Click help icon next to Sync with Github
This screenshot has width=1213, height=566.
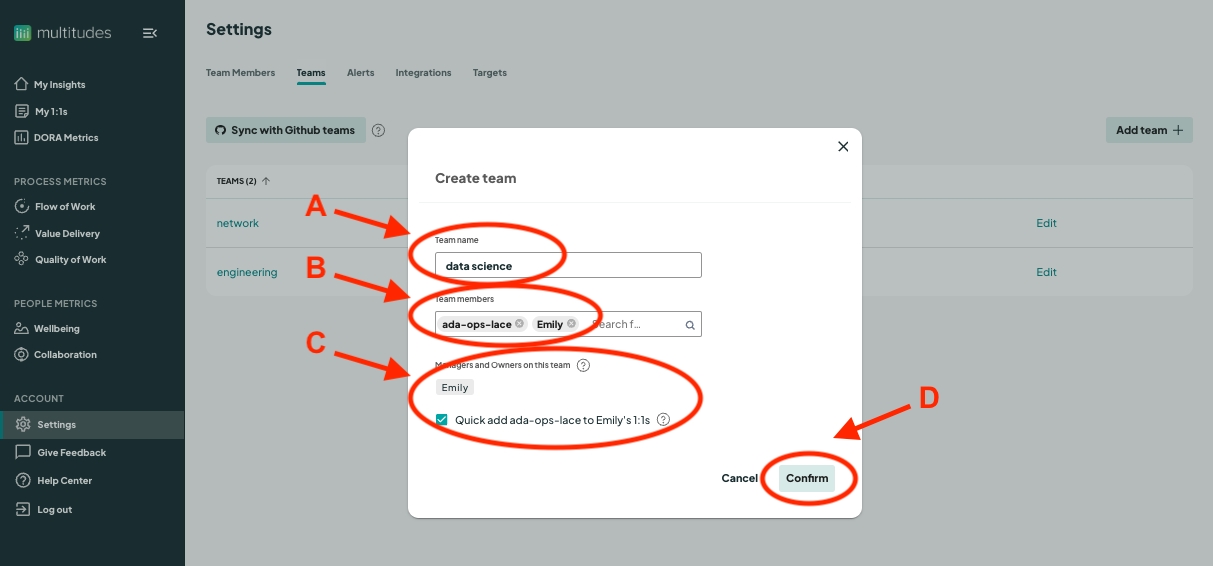pos(378,130)
